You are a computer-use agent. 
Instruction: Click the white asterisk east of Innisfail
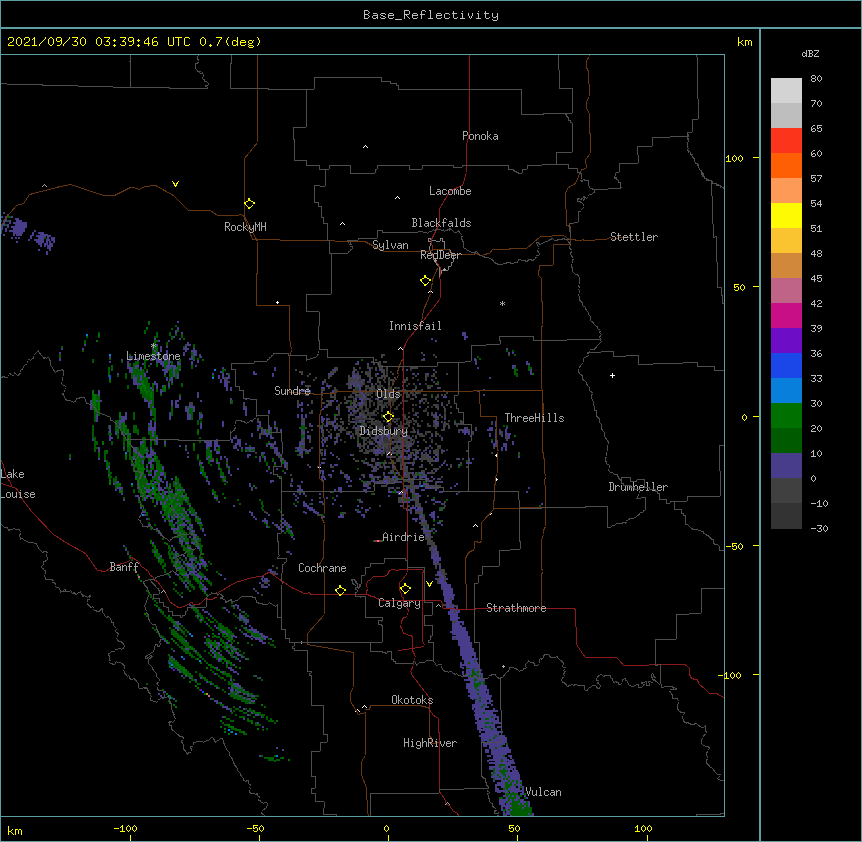(502, 303)
